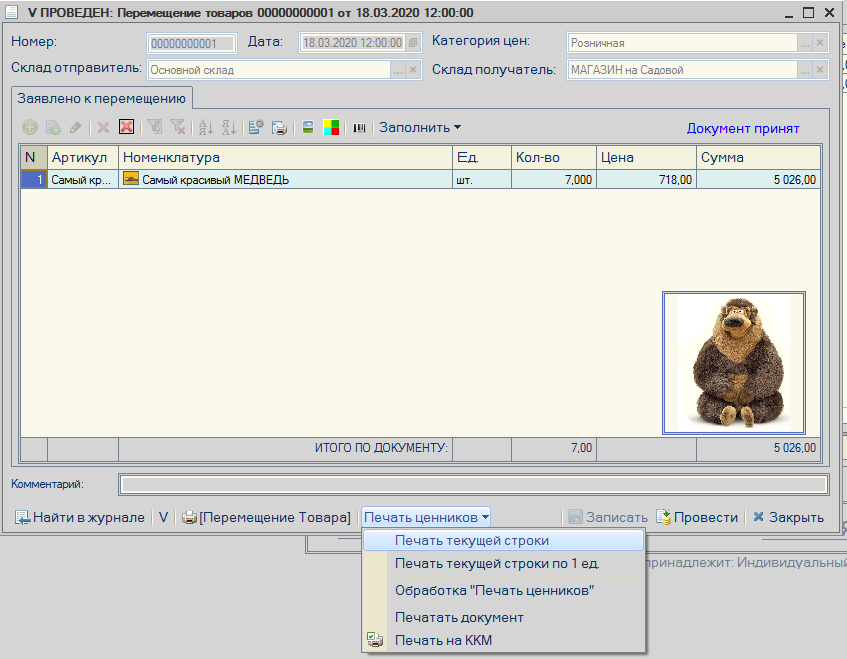The height and width of the screenshot is (659, 847).
Task: Click the boxed red X clear rows icon
Action: tap(126, 127)
